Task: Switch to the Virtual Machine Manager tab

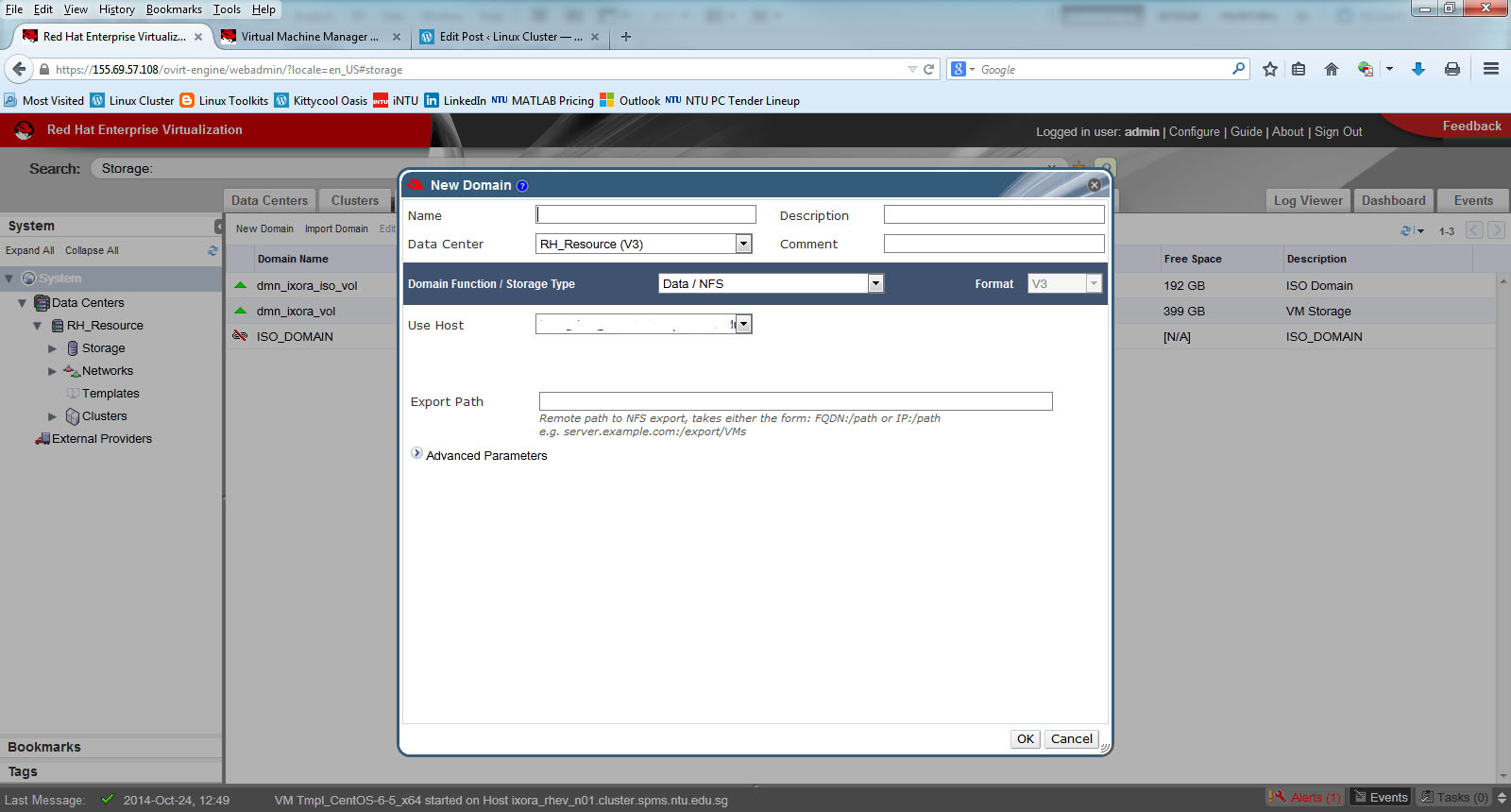Action: click(x=309, y=37)
